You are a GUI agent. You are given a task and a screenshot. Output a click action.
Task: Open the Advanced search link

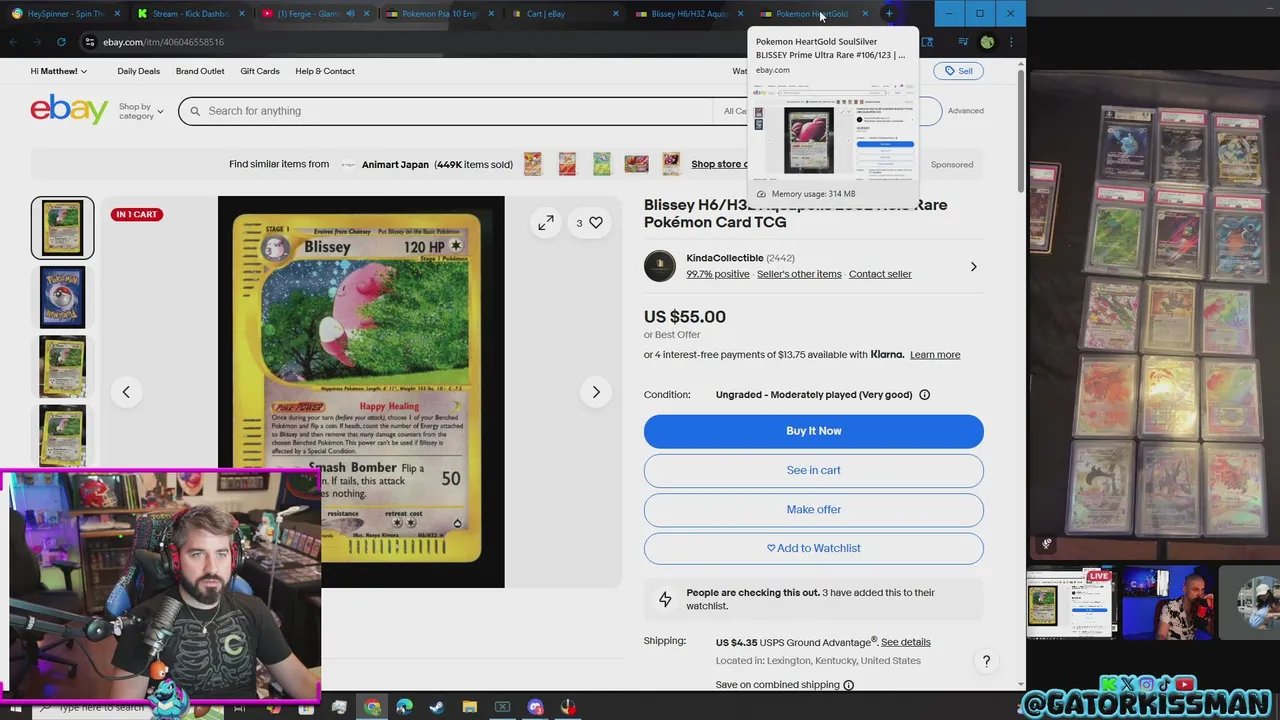tap(965, 111)
